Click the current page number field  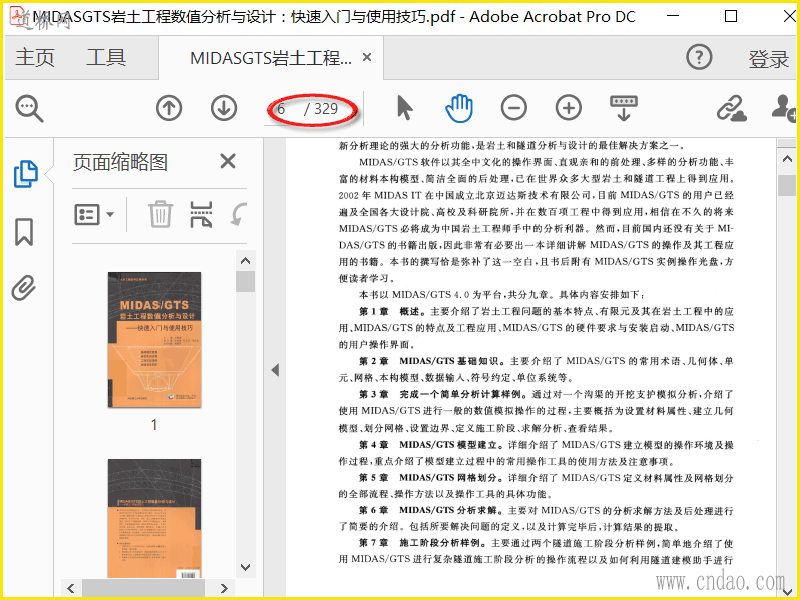[282, 109]
